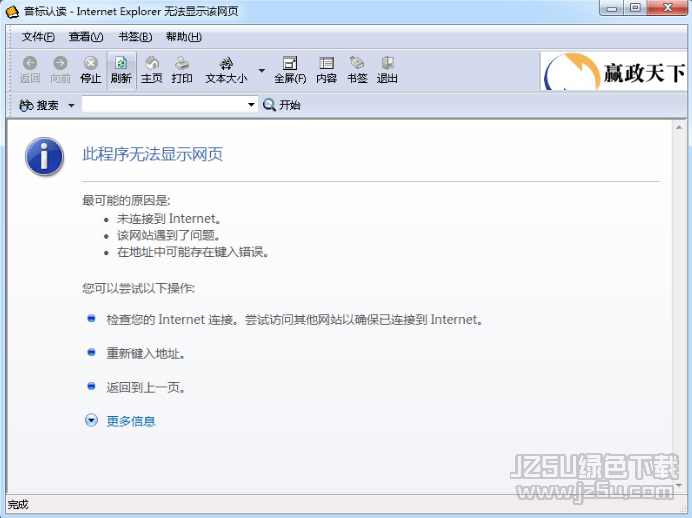Screen dimensions: 692x518
Task: Open the 文件(F) menu
Action: pyautogui.click(x=38, y=37)
